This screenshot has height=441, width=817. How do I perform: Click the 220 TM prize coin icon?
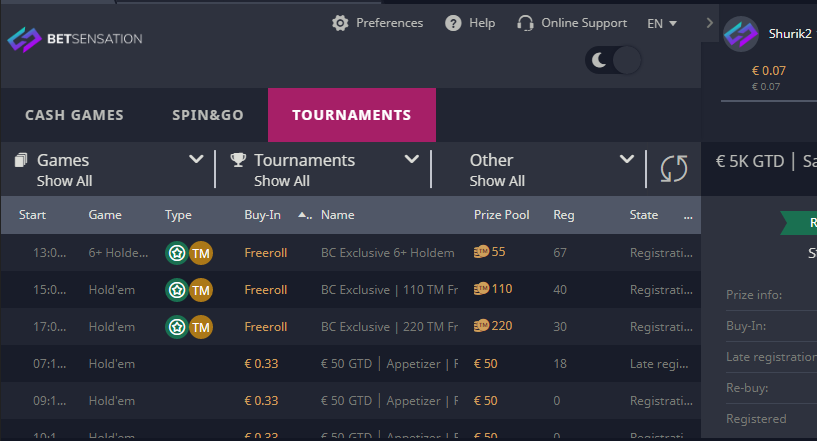click(x=481, y=326)
